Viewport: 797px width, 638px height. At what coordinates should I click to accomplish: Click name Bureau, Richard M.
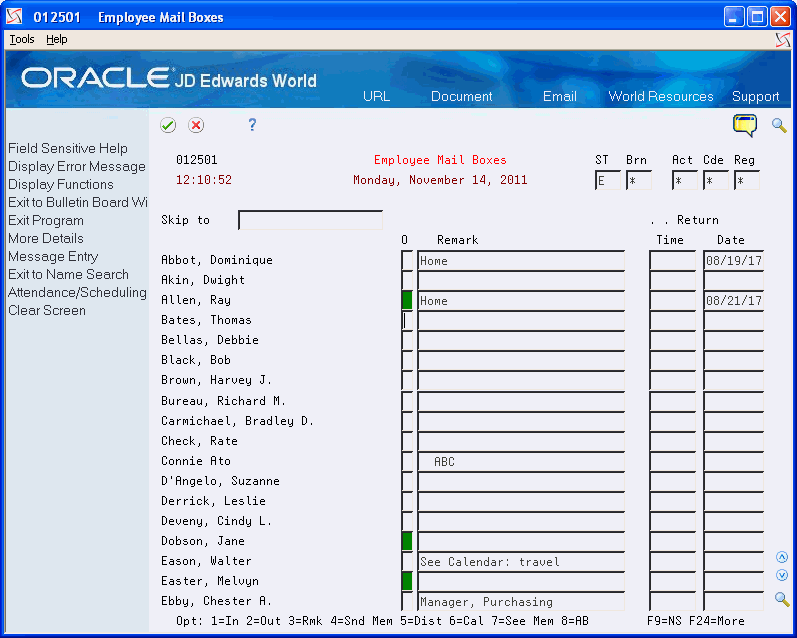click(223, 401)
